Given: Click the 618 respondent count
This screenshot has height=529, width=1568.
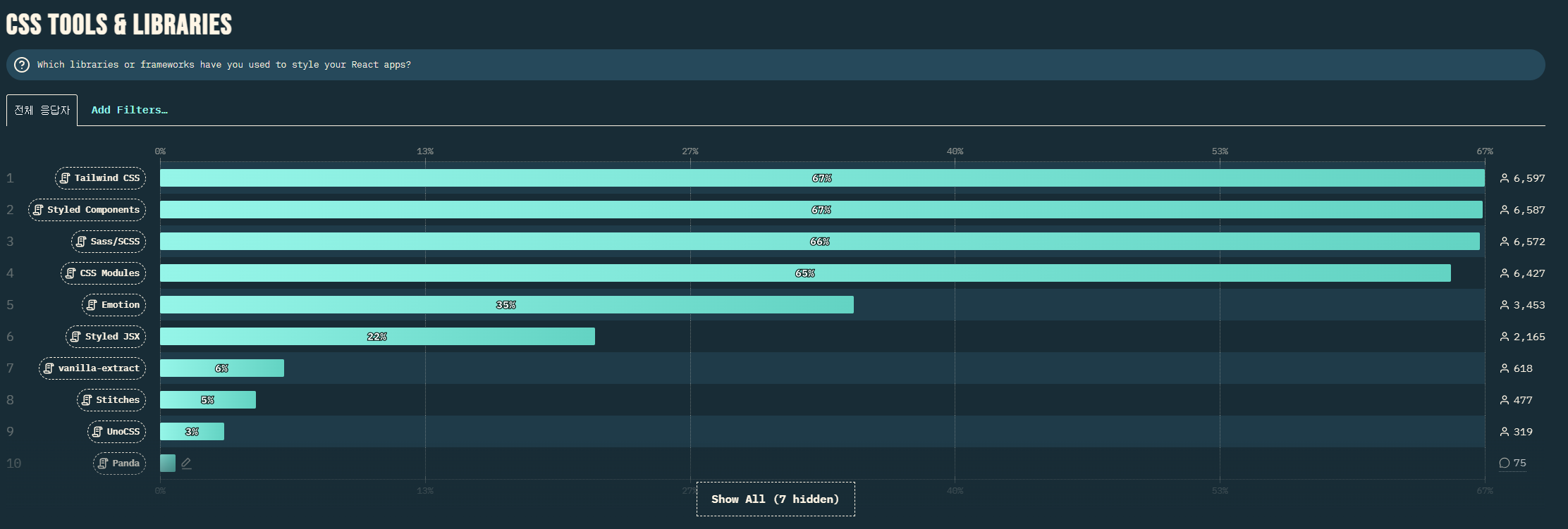Looking at the screenshot, I should point(1523,368).
